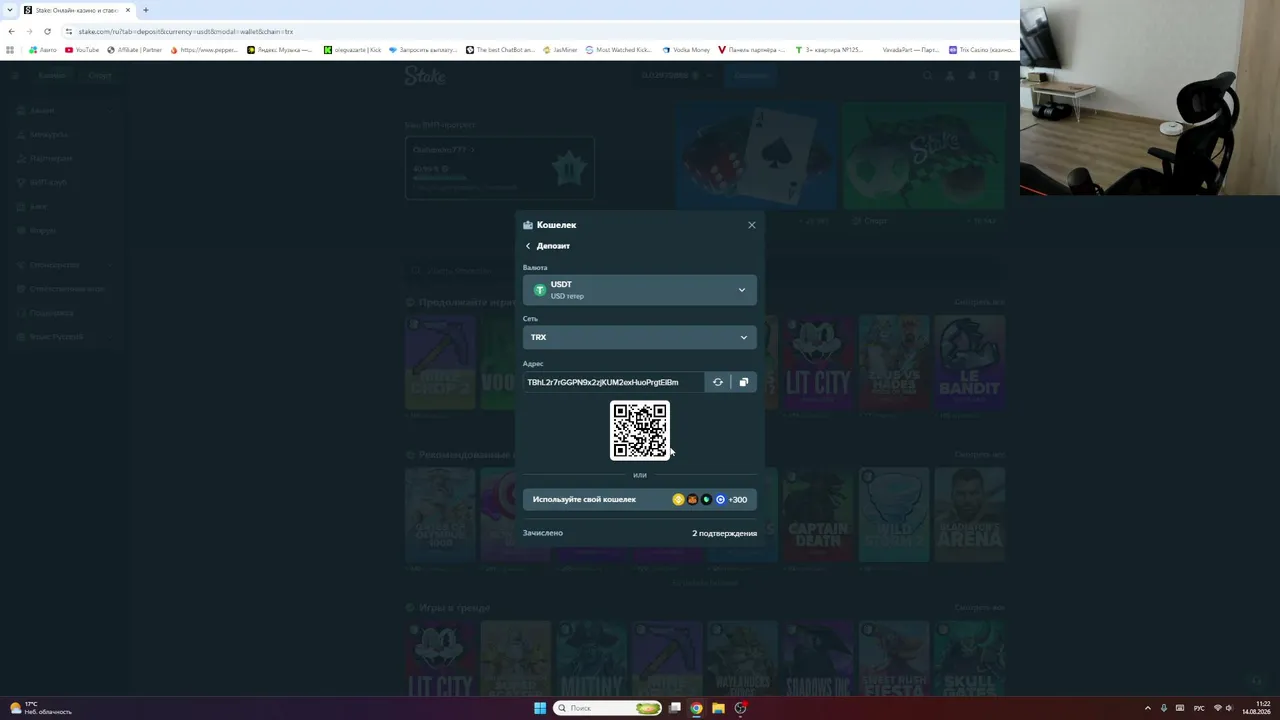Click the Chrome forward arrow
Viewport: 1280px width, 720px height.
[x=29, y=31]
